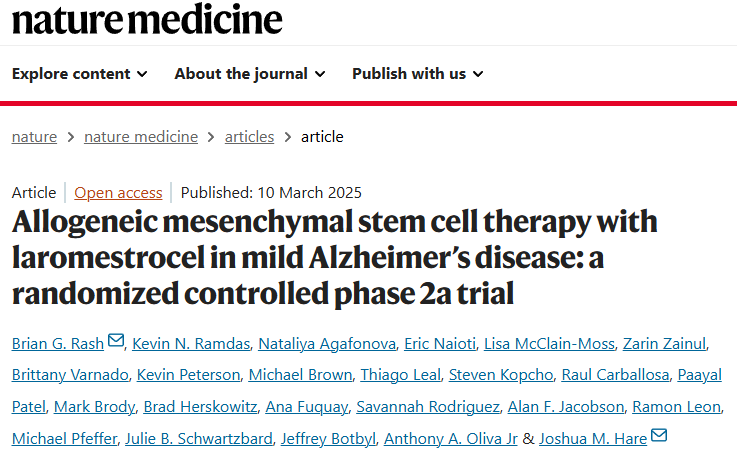Open the articles breadcrumb link
This screenshot has height=457, width=737.
pyautogui.click(x=249, y=137)
